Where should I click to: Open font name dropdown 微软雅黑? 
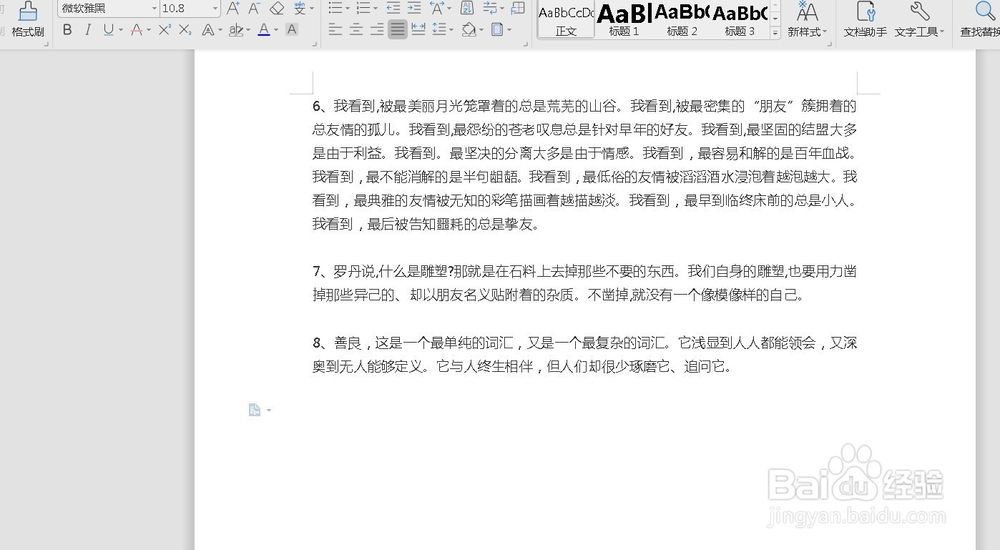(x=155, y=8)
